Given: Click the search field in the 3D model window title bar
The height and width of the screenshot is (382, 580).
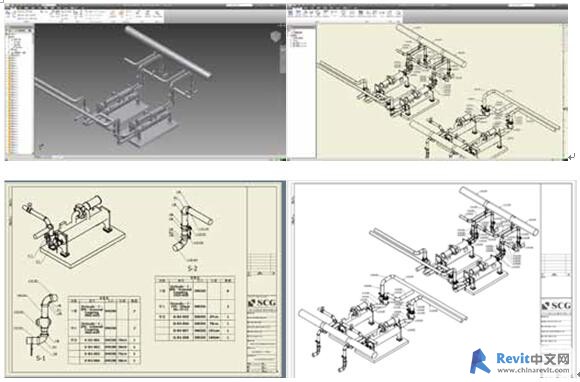Looking at the screenshot, I should 239,6.
